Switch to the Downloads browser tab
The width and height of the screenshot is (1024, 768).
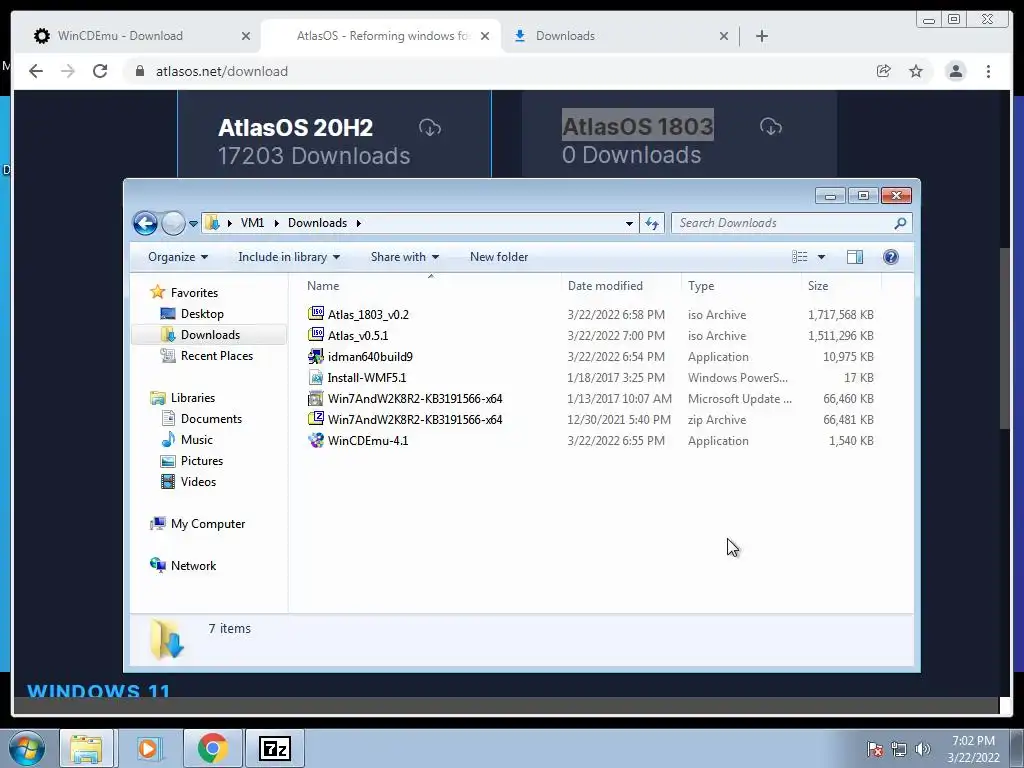pos(565,36)
